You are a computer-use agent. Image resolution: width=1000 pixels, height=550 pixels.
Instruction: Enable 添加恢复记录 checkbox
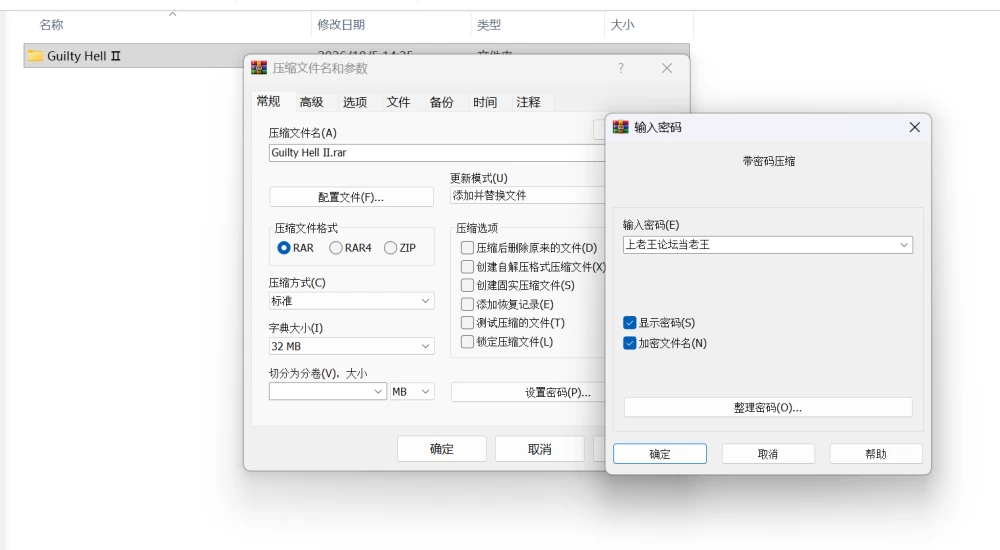467,304
